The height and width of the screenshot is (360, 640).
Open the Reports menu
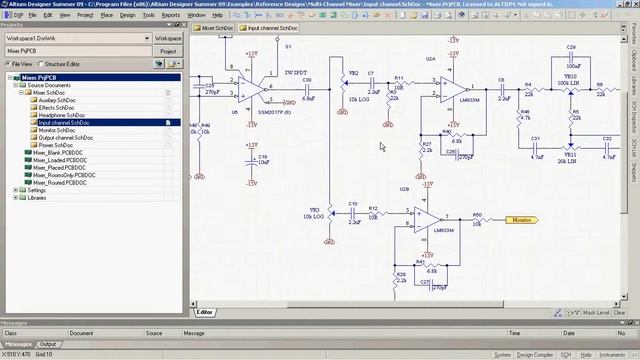tap(171, 15)
